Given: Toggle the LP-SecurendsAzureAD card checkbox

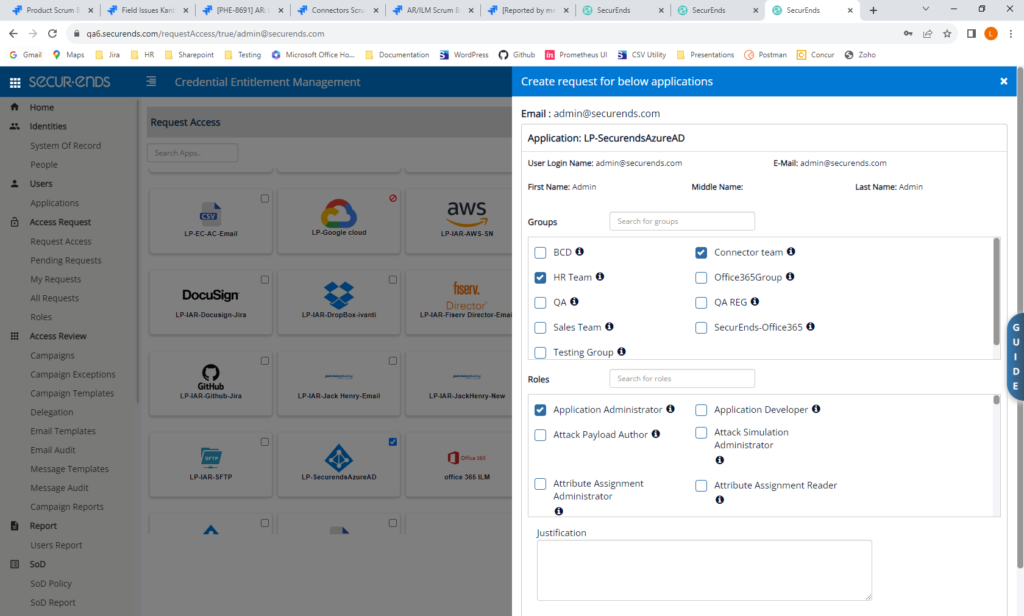Looking at the screenshot, I should tap(392, 442).
